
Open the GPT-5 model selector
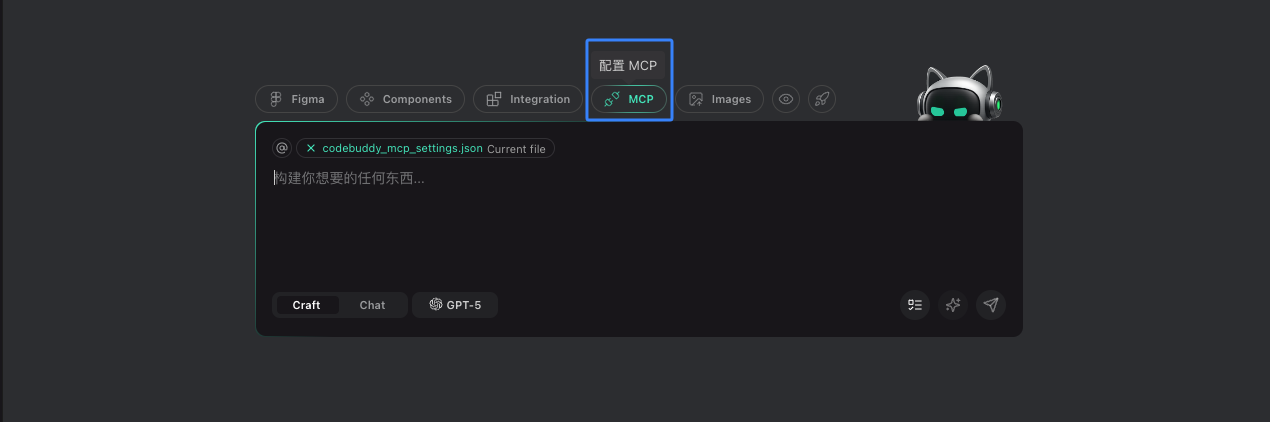coord(455,305)
